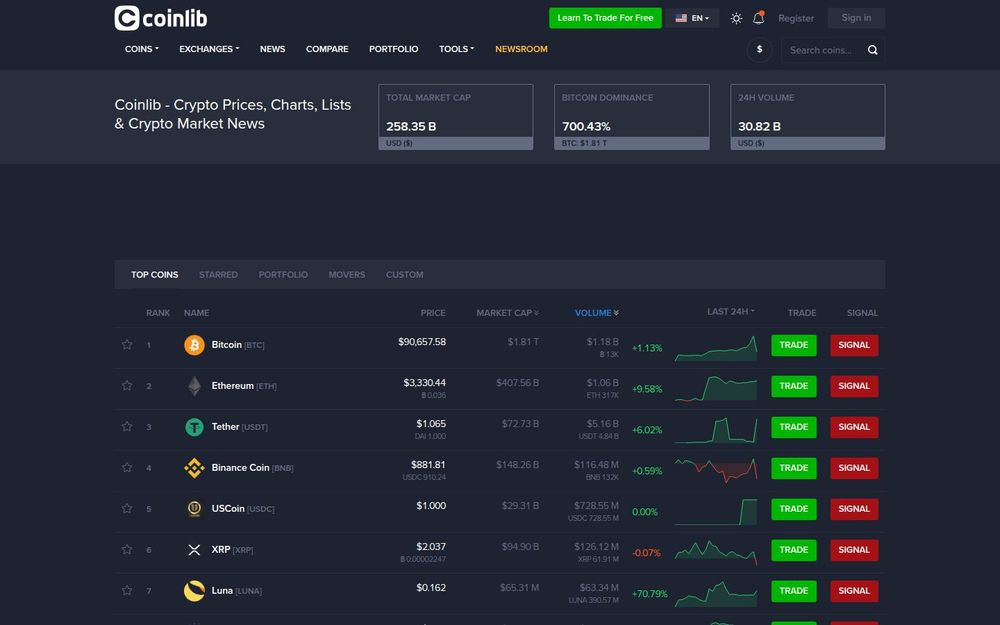Screen dimensions: 1000x625
Task: Click Bitcoin price $90,657.58
Action: (x=422, y=342)
